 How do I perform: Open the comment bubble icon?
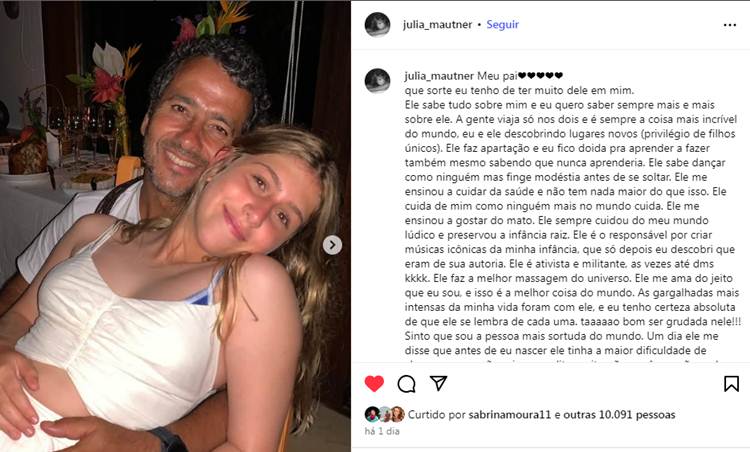406,384
